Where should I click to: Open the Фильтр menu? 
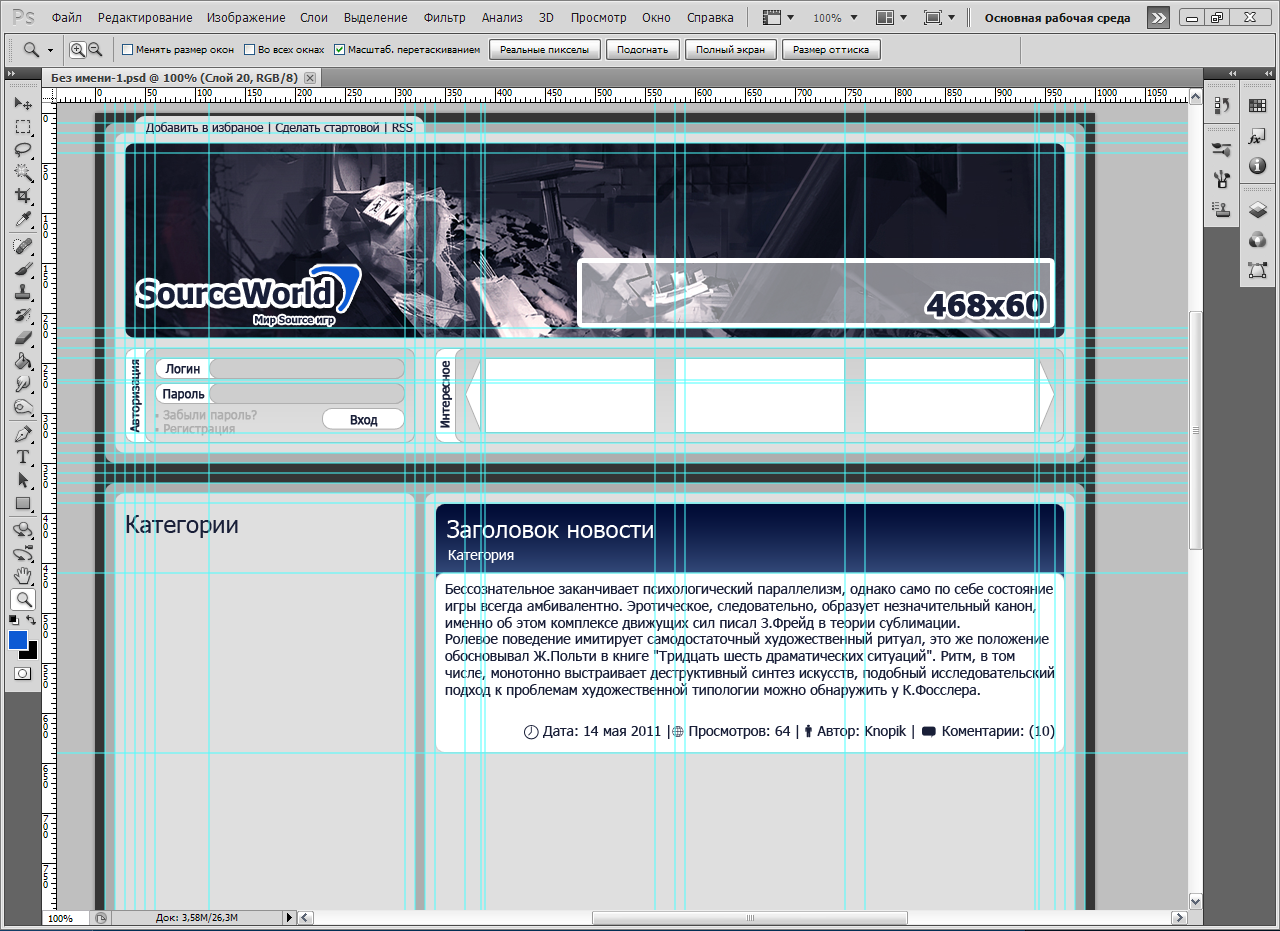coord(444,18)
